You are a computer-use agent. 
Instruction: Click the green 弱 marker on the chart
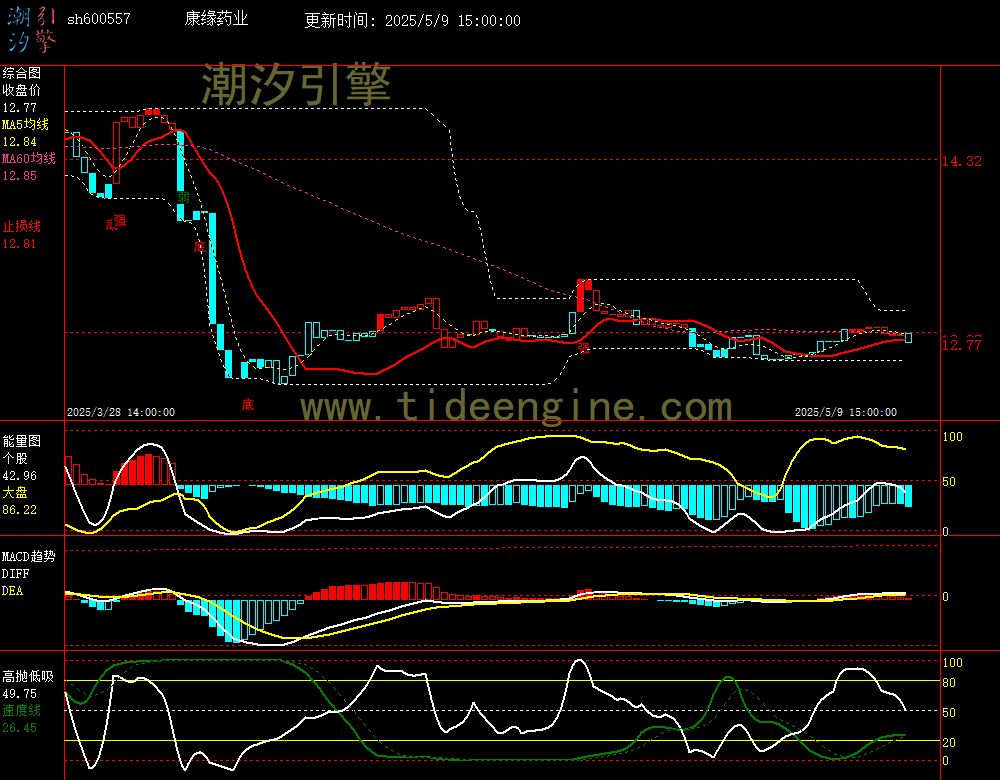(184, 197)
